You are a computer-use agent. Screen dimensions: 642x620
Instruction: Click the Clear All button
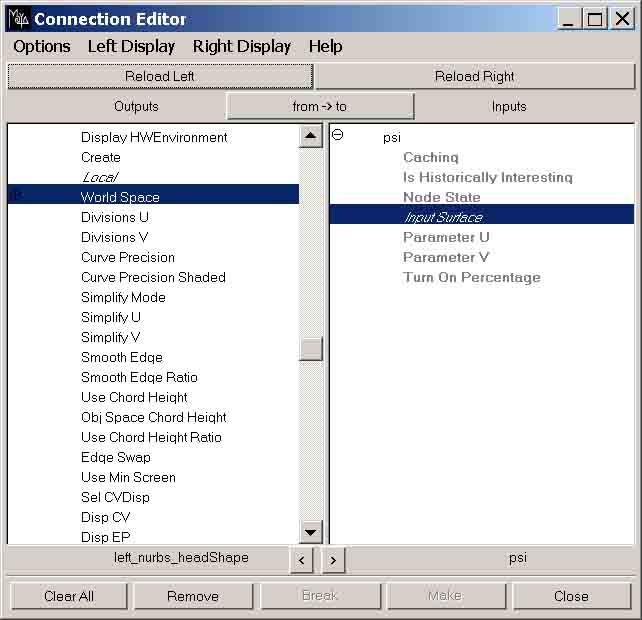69,596
